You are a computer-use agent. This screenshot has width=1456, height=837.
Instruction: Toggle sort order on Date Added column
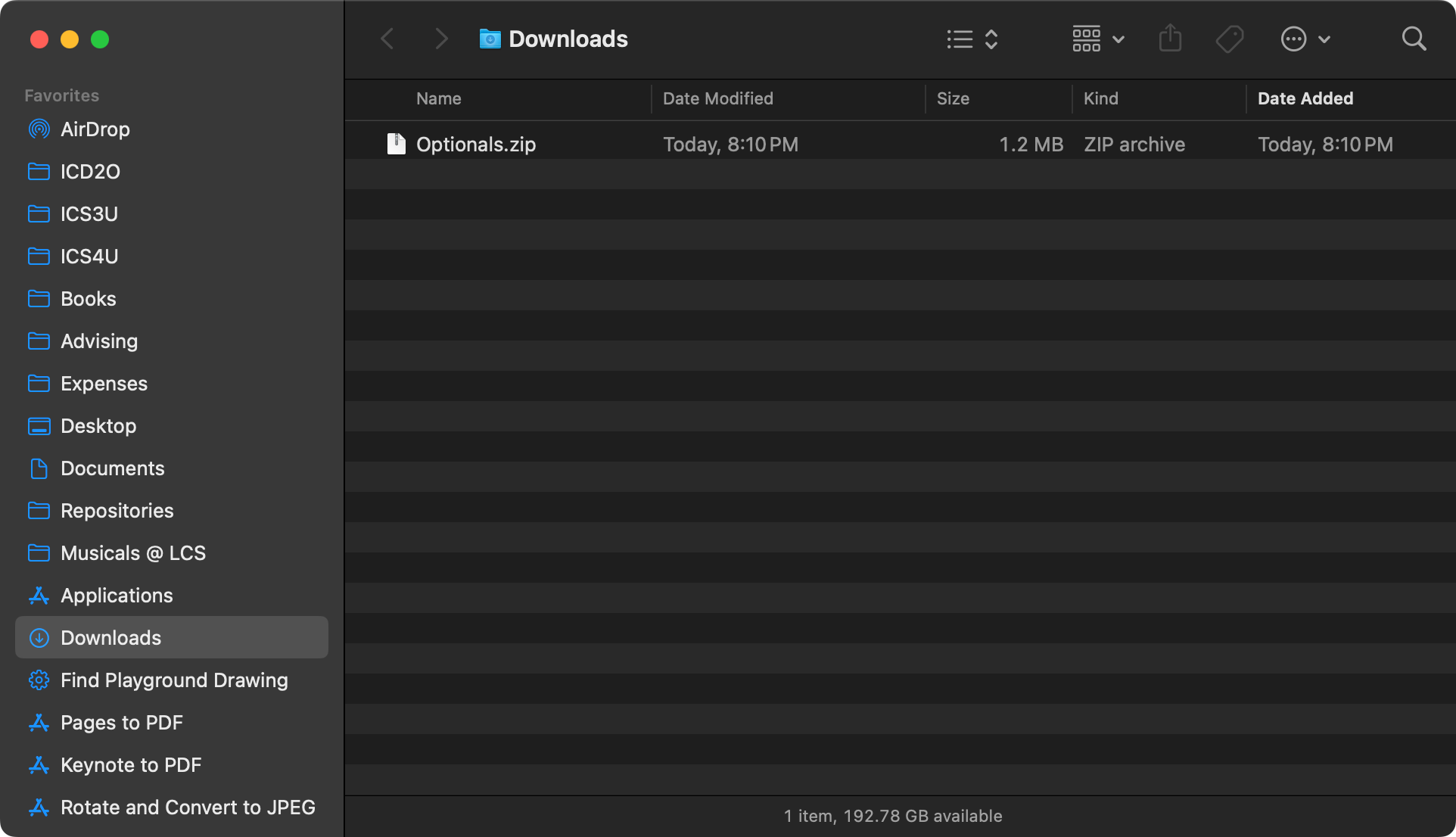pyautogui.click(x=1305, y=98)
